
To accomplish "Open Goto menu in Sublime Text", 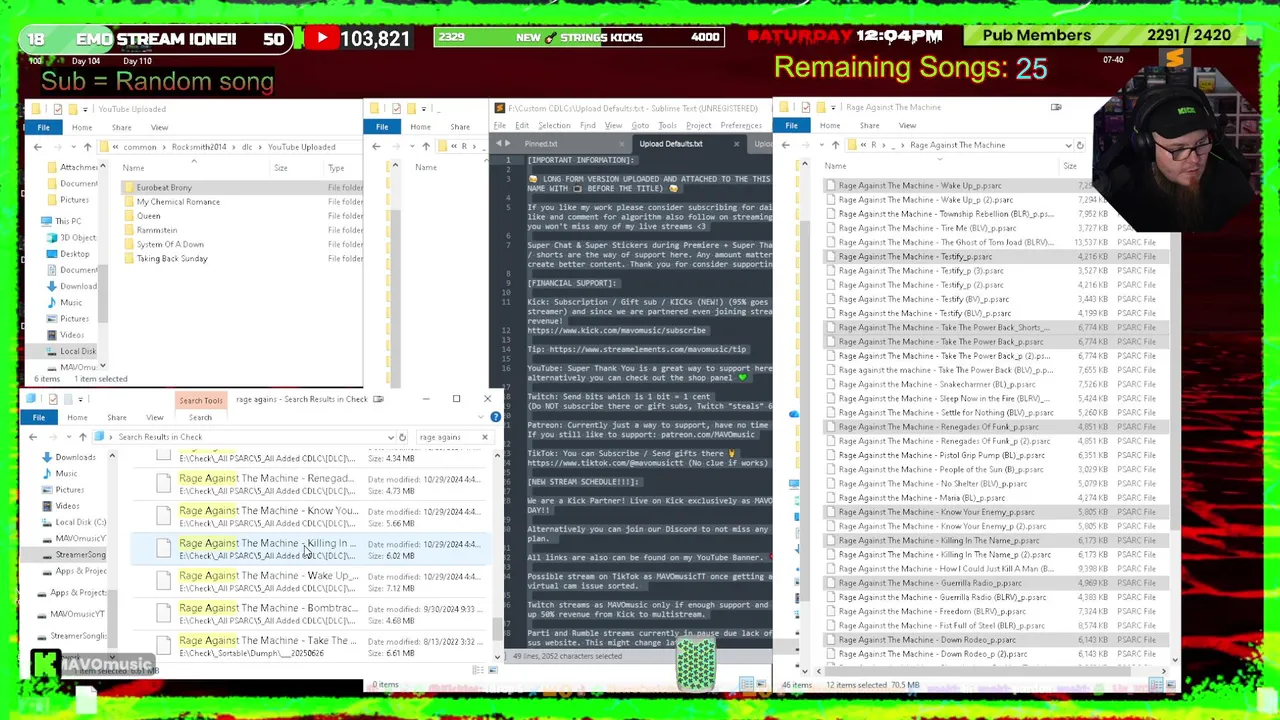I will tap(640, 125).
